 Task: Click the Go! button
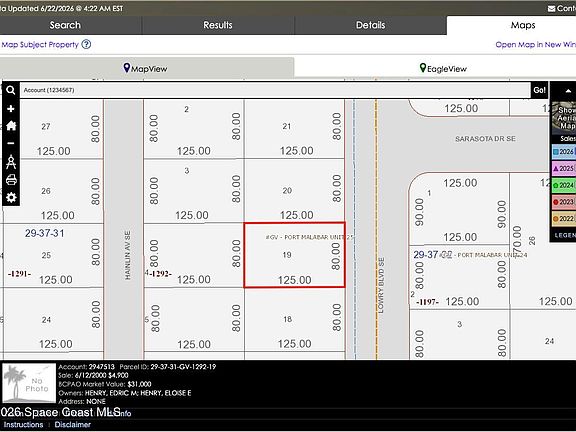coord(539,90)
